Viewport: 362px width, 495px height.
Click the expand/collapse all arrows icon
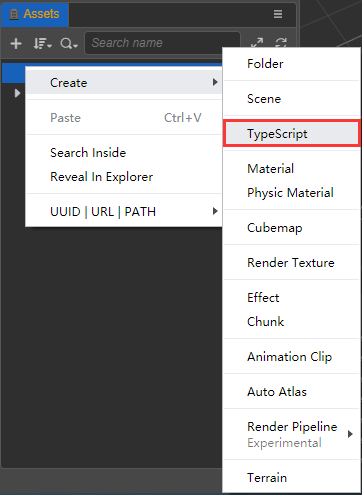click(x=257, y=42)
